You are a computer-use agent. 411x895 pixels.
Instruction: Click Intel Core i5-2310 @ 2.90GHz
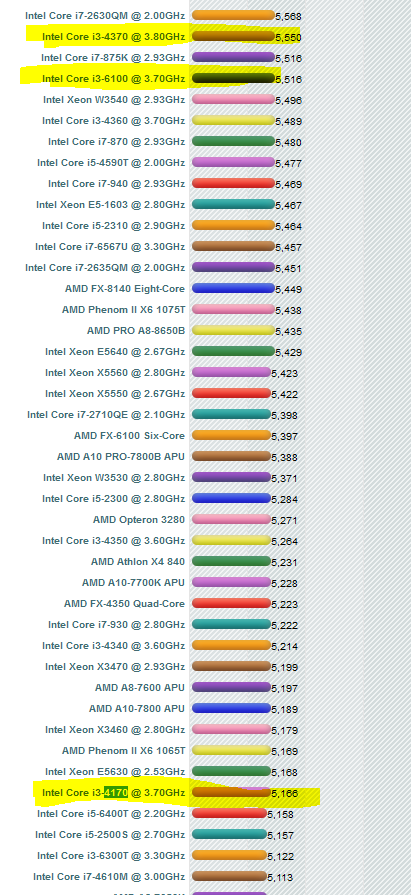114,225
